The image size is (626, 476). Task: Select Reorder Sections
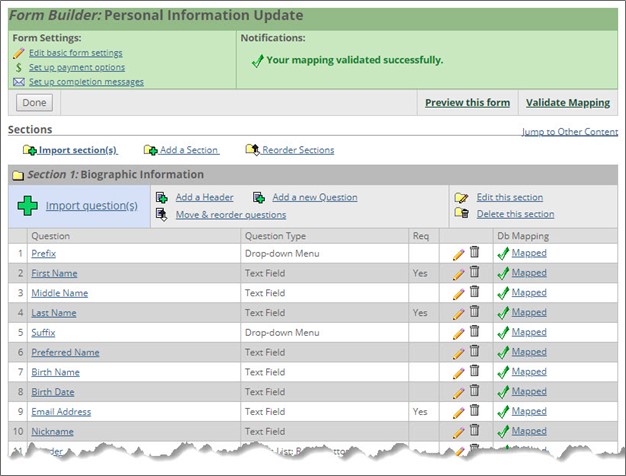point(298,150)
